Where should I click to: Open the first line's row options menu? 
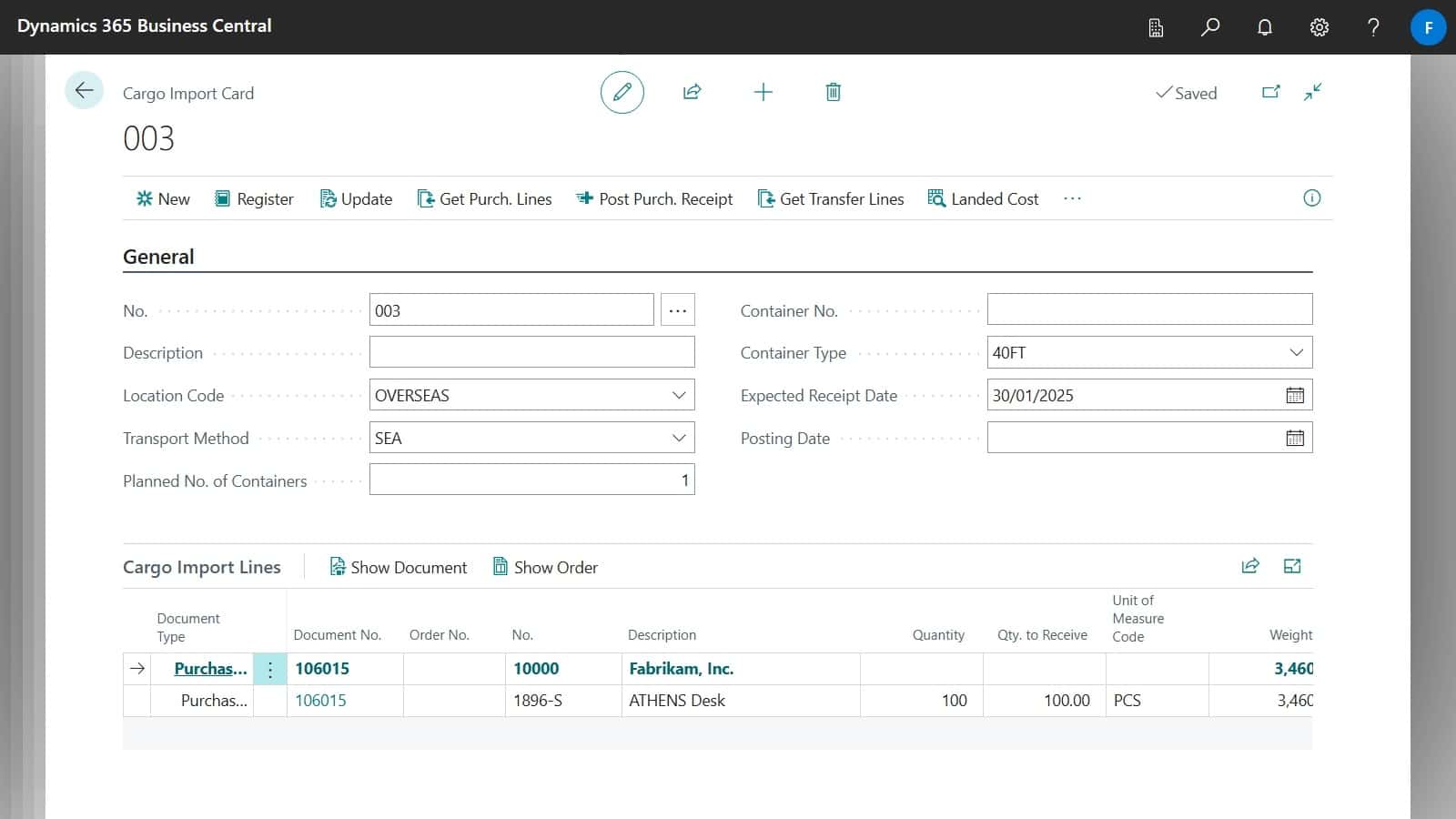270,669
